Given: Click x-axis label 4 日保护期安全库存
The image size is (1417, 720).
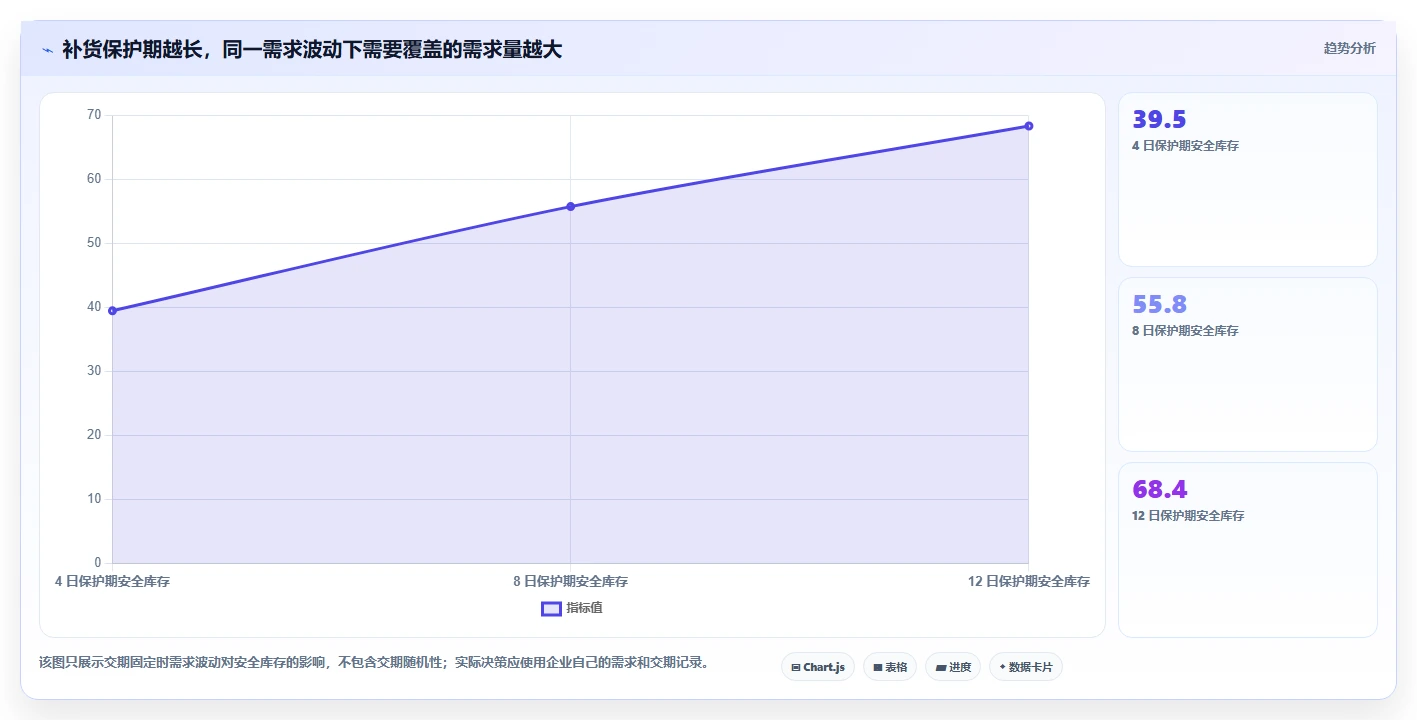Looking at the screenshot, I should point(112,581).
